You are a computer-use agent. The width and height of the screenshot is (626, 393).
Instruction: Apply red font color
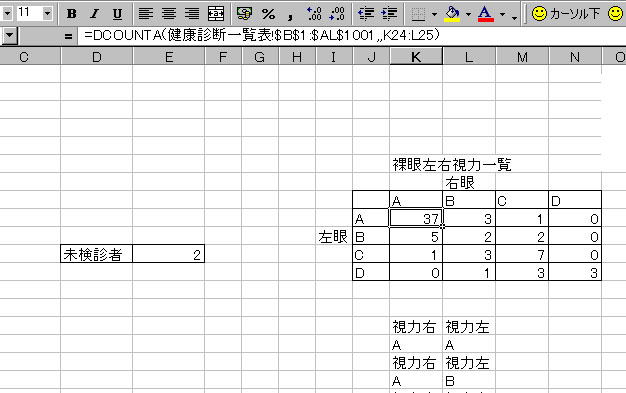[485, 14]
